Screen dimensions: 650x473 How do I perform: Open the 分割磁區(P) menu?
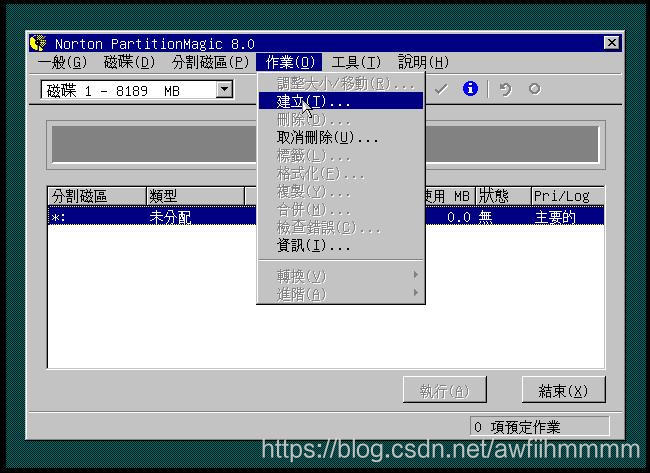click(x=210, y=62)
